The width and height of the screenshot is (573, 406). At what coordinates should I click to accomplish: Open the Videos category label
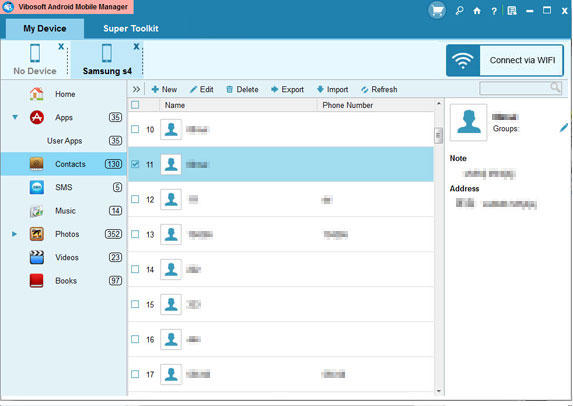click(x=67, y=258)
